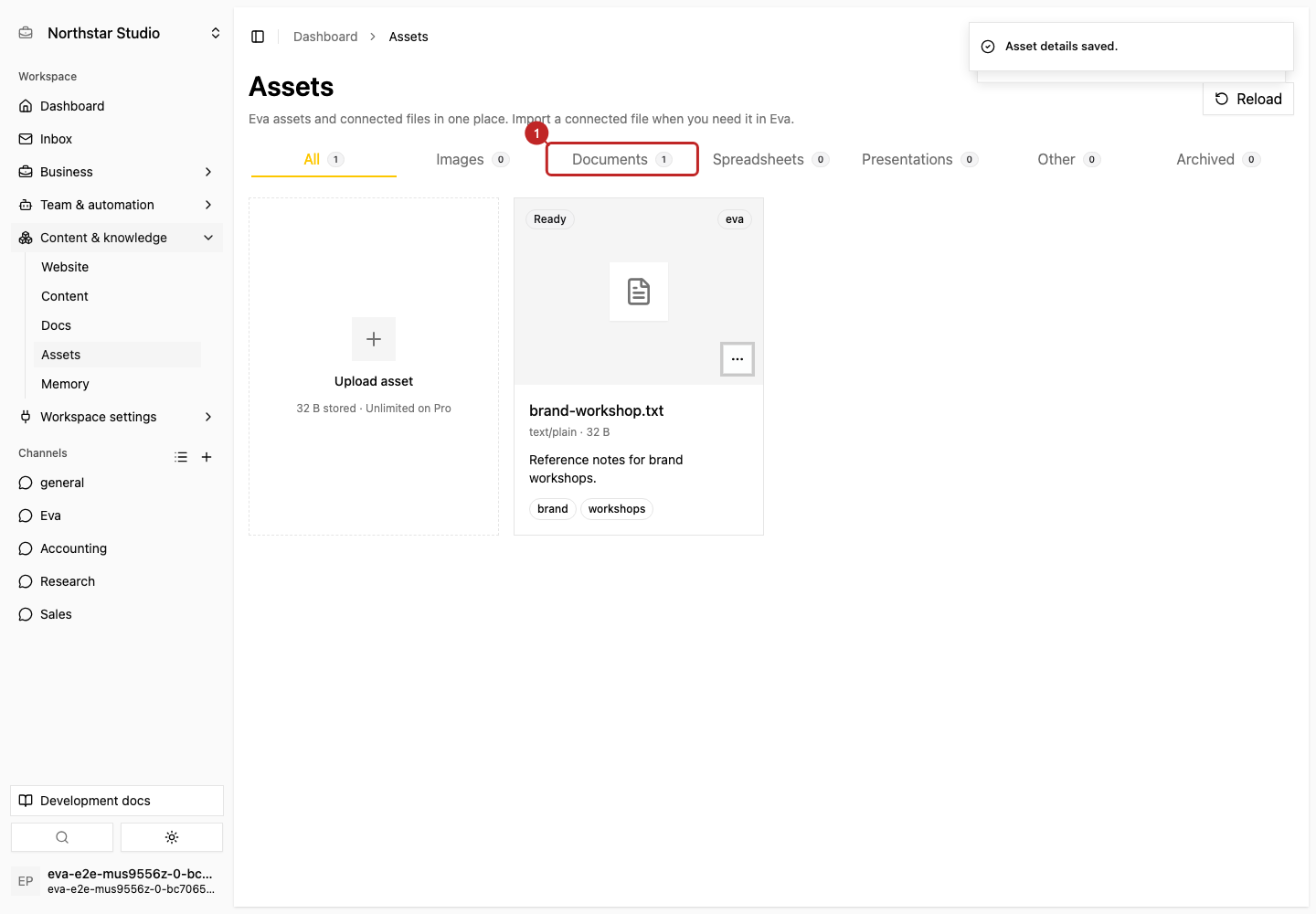
Task: Switch to the Other tab
Action: click(1068, 159)
